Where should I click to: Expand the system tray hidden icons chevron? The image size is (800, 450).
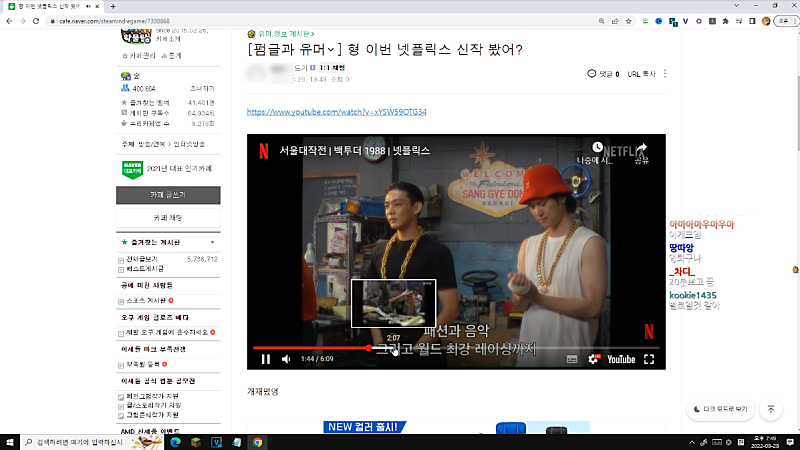click(692, 442)
